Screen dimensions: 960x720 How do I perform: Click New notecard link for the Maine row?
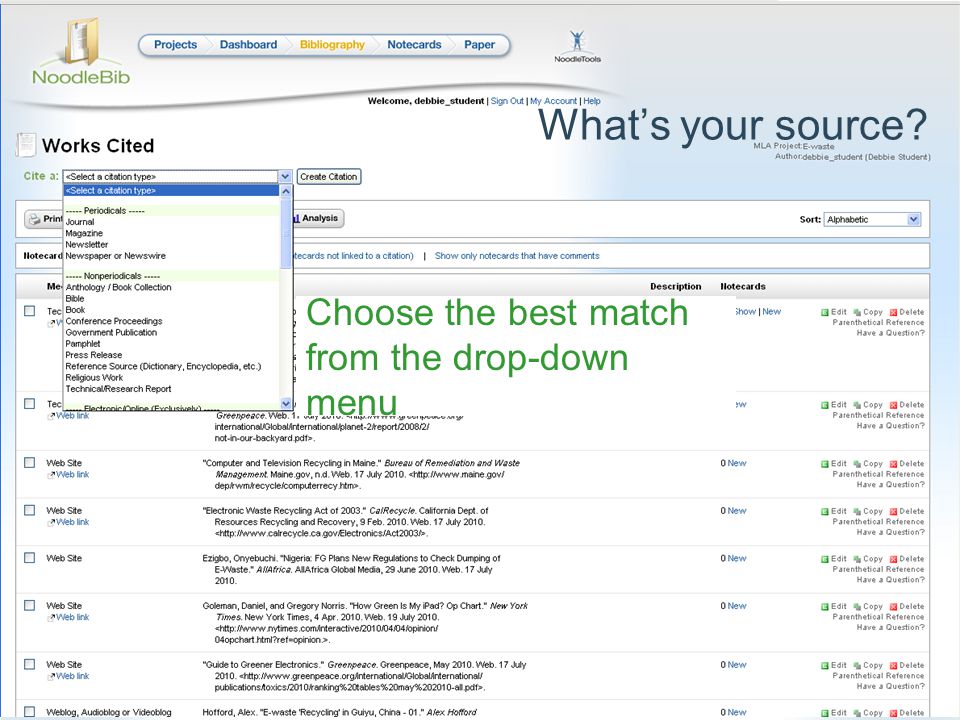tap(737, 463)
